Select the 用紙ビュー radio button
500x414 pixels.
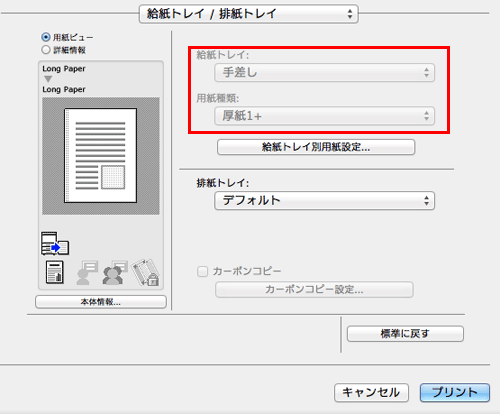pyautogui.click(x=46, y=37)
